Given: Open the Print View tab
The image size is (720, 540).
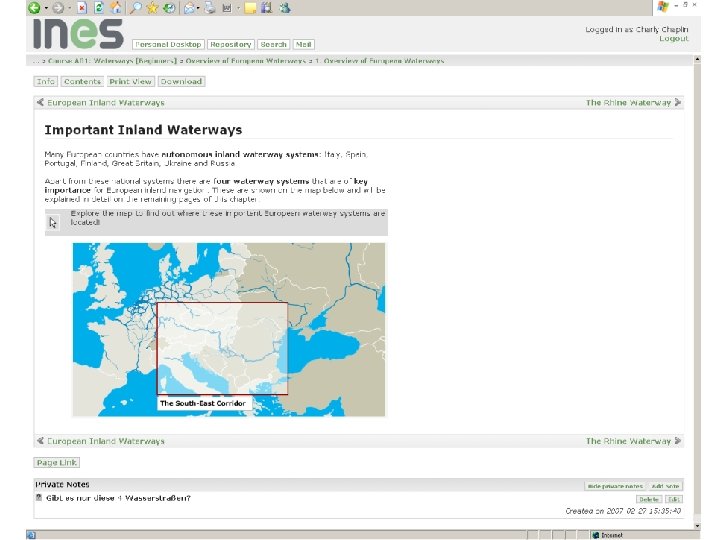Looking at the screenshot, I should [x=130, y=82].
